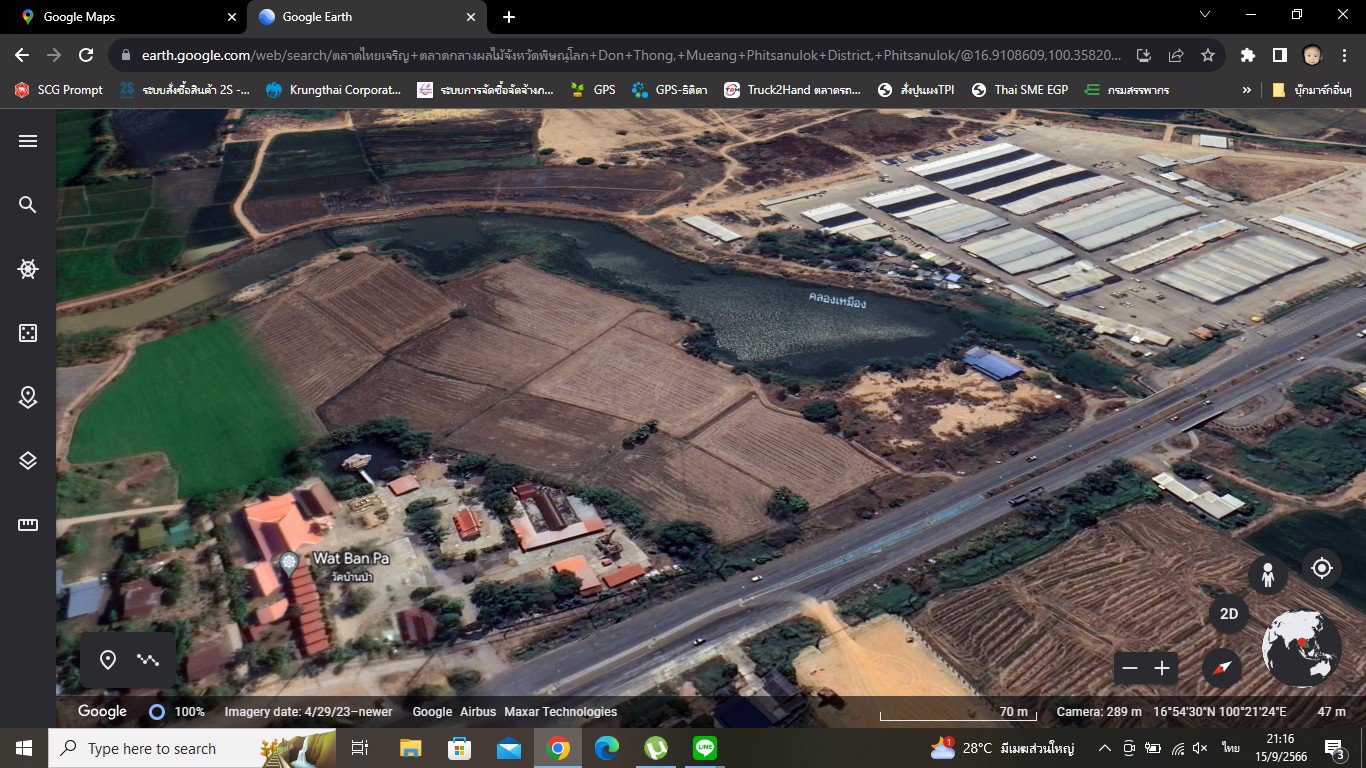Screen dimensions: 1366x768
Task: Open the Chrome tab search dropdown
Action: (1205, 15)
